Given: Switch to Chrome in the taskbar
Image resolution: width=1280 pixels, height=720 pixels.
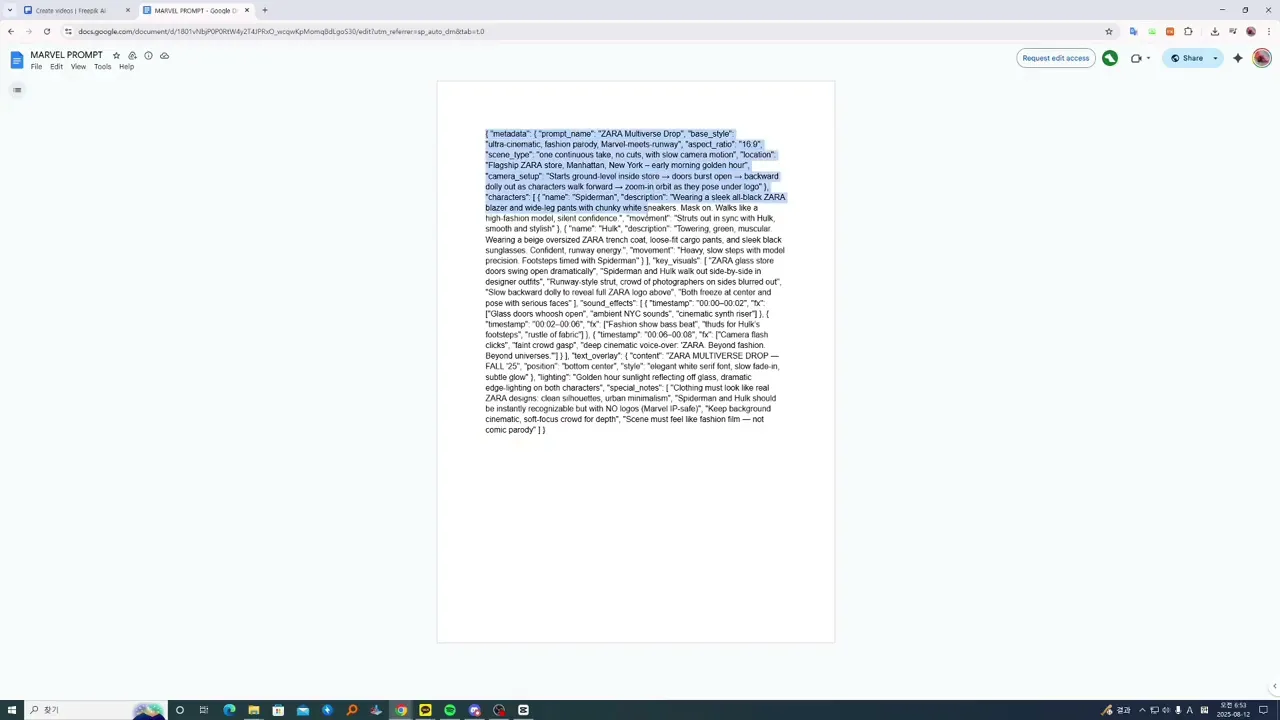Looking at the screenshot, I should 401,710.
